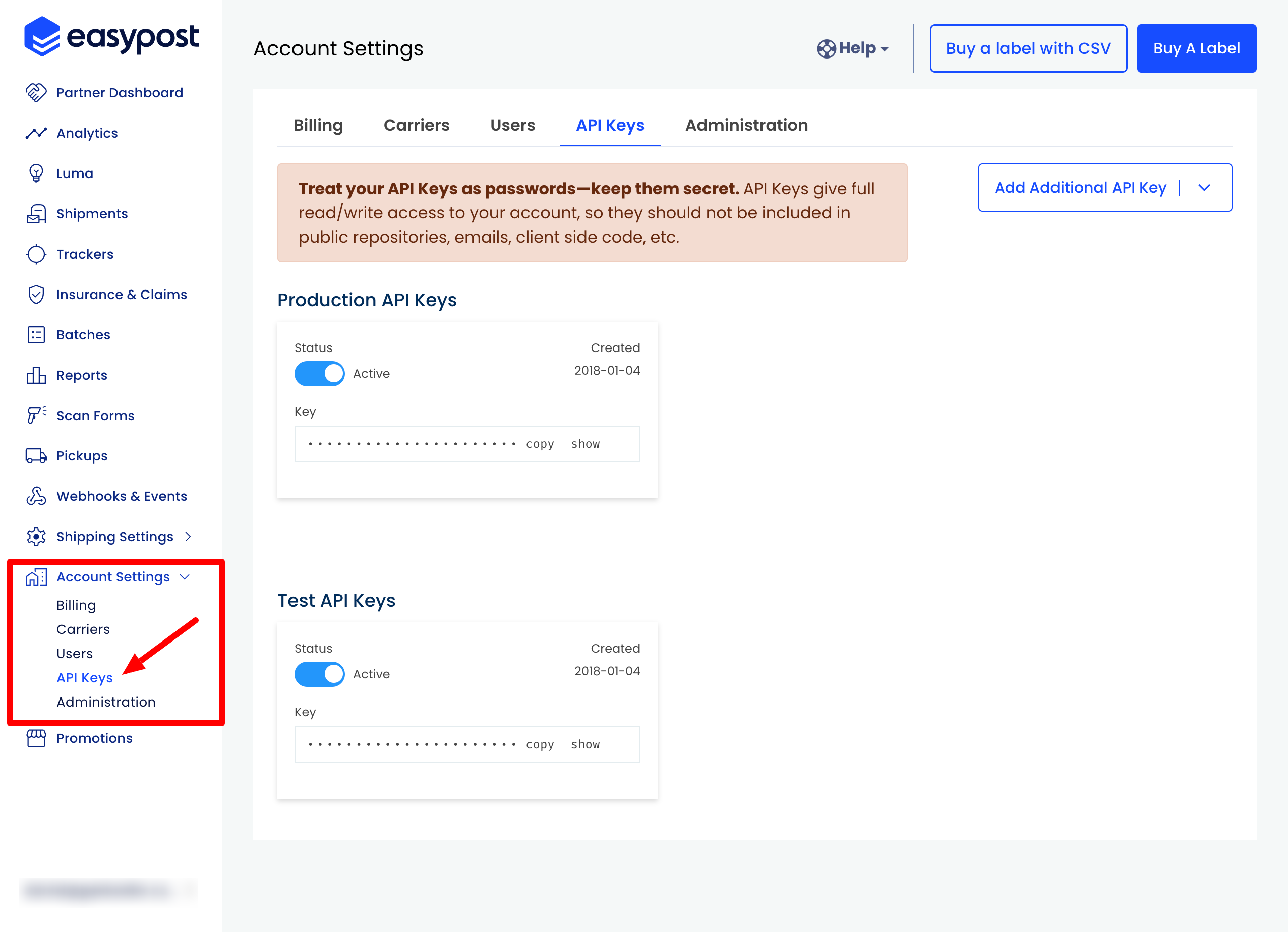
Task: Open Webhooks & Events via its icon
Action: (36, 496)
